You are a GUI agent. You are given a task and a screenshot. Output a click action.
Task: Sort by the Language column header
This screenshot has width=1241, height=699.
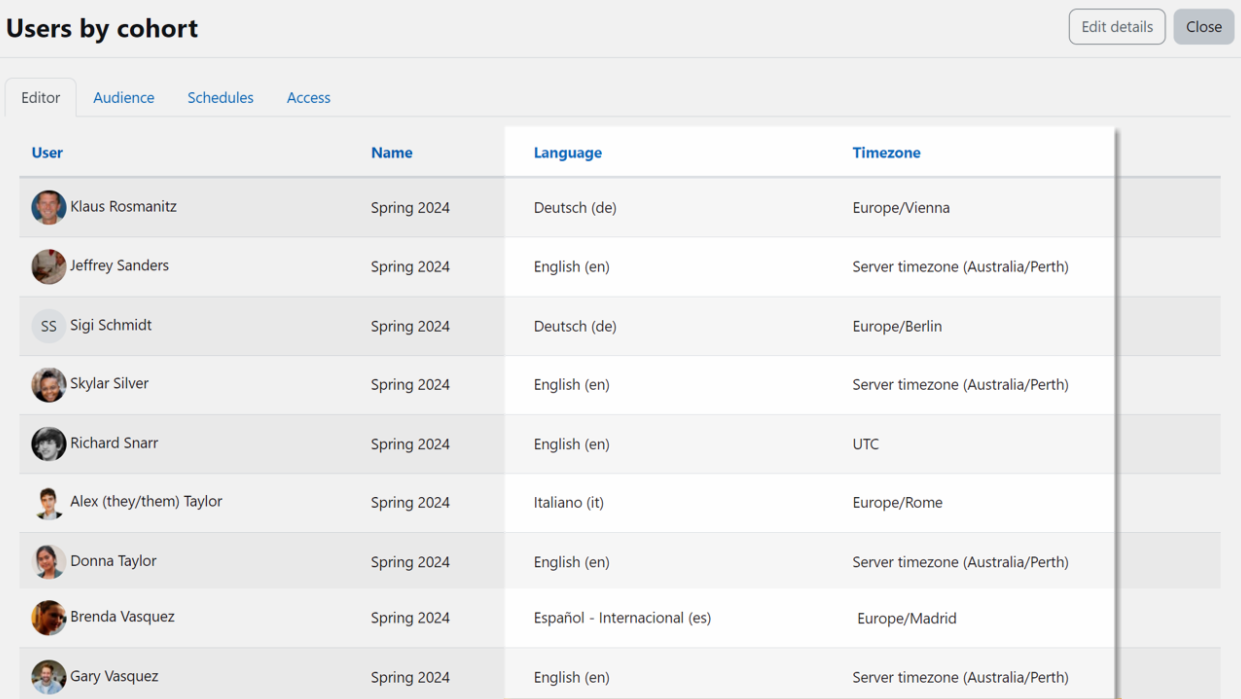pos(567,153)
